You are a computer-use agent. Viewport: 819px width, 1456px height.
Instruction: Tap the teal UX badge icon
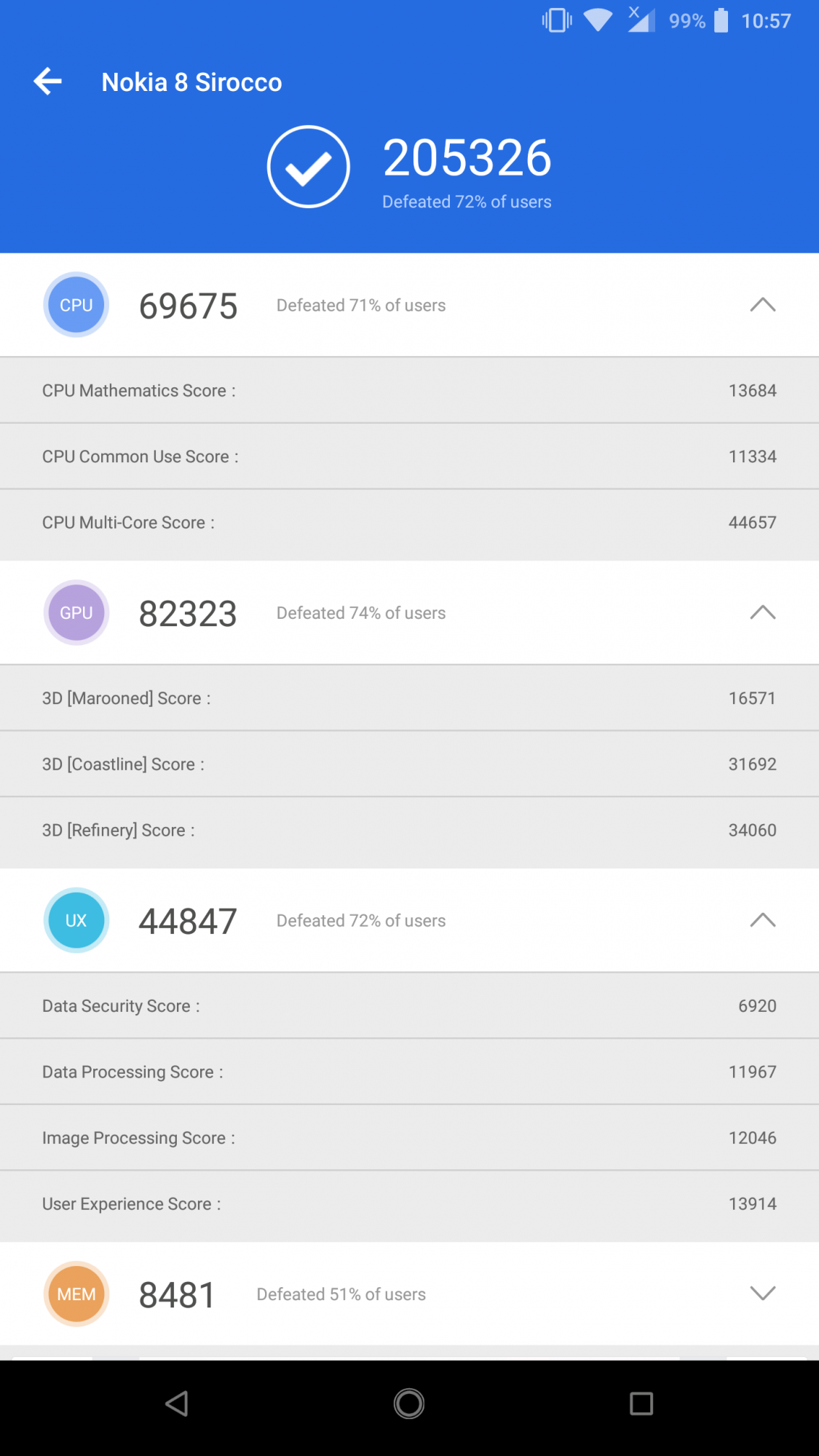[x=76, y=921]
